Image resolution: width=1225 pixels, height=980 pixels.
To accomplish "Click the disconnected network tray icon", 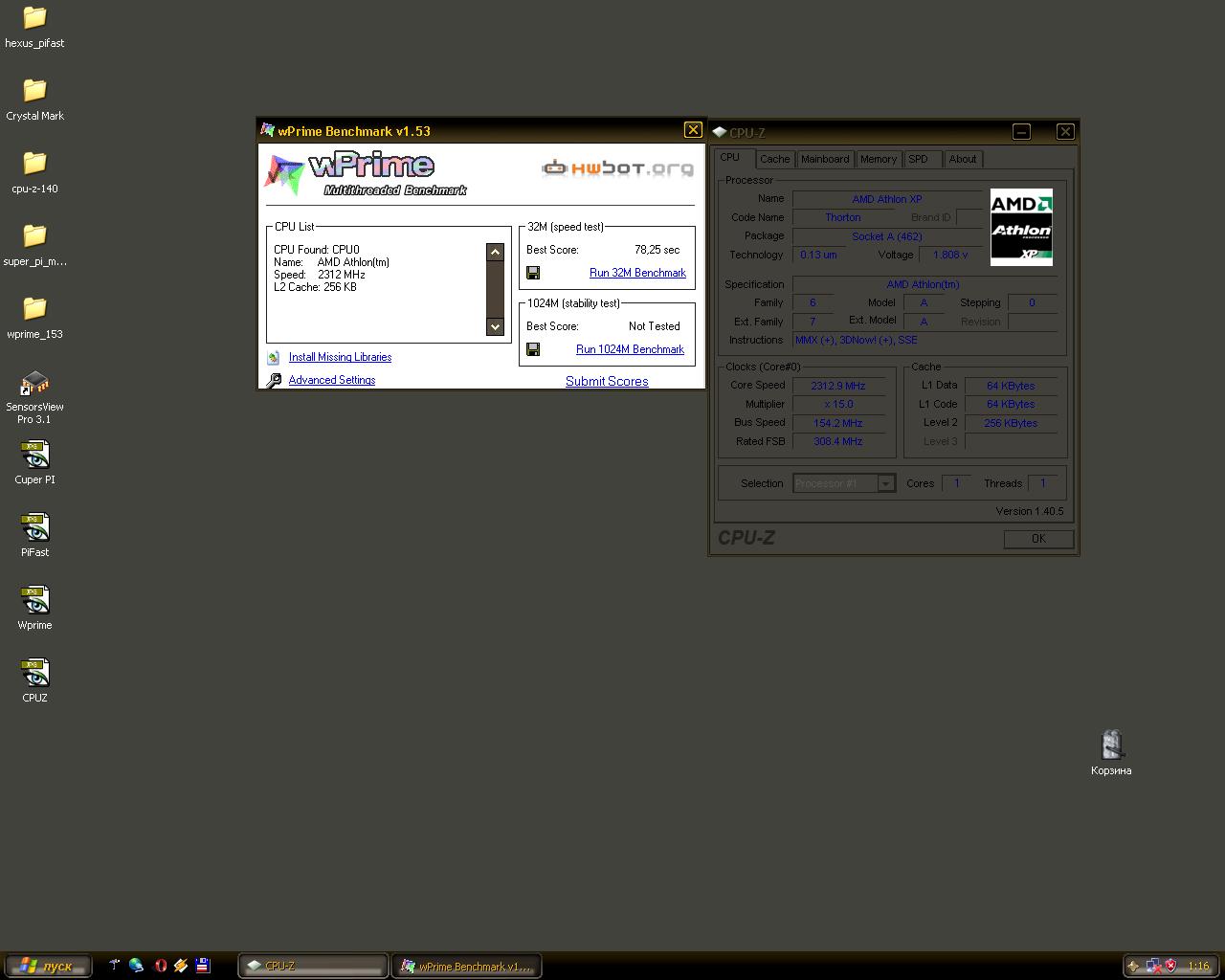I will pyautogui.click(x=1155, y=966).
